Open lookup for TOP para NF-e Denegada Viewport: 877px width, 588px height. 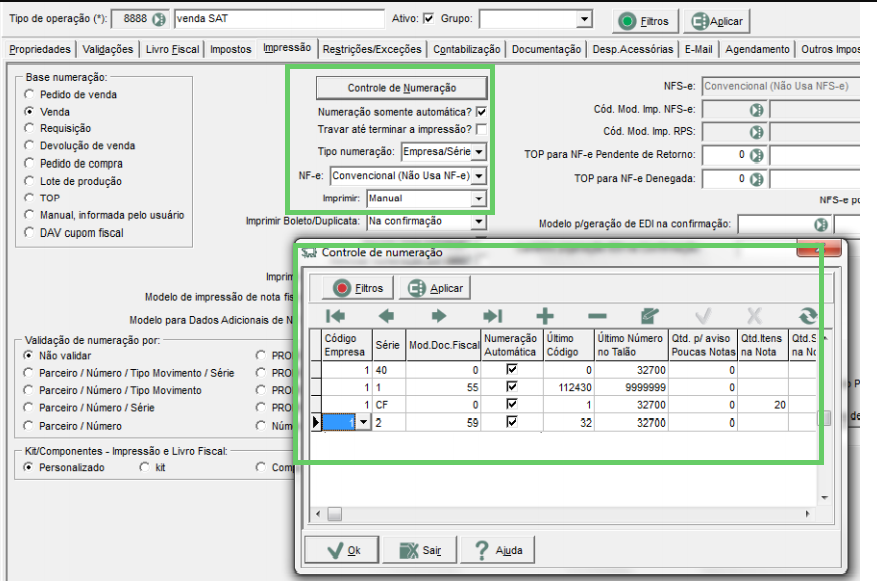coord(756,179)
